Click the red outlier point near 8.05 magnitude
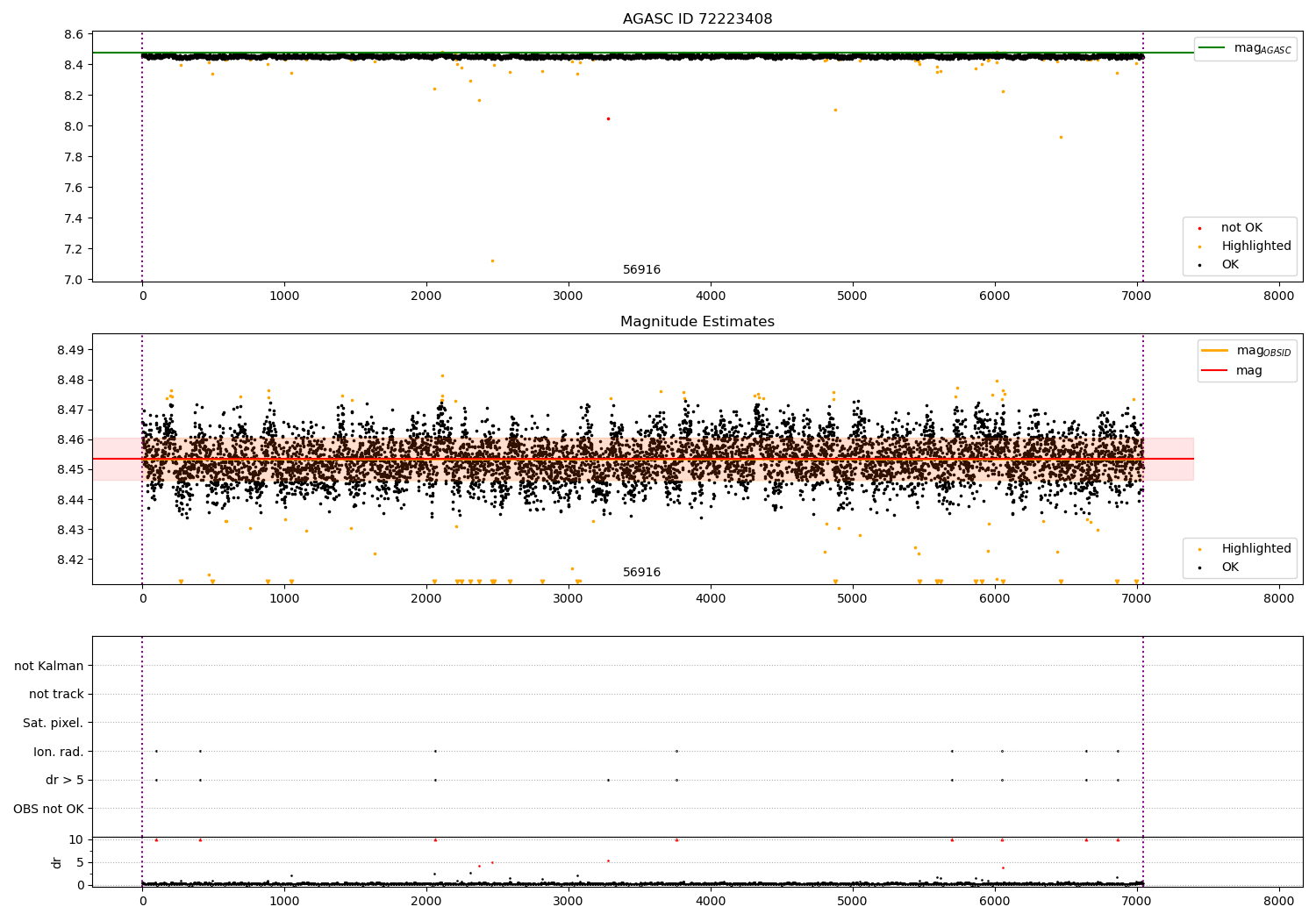This screenshot has width=1316, height=921. click(x=608, y=118)
